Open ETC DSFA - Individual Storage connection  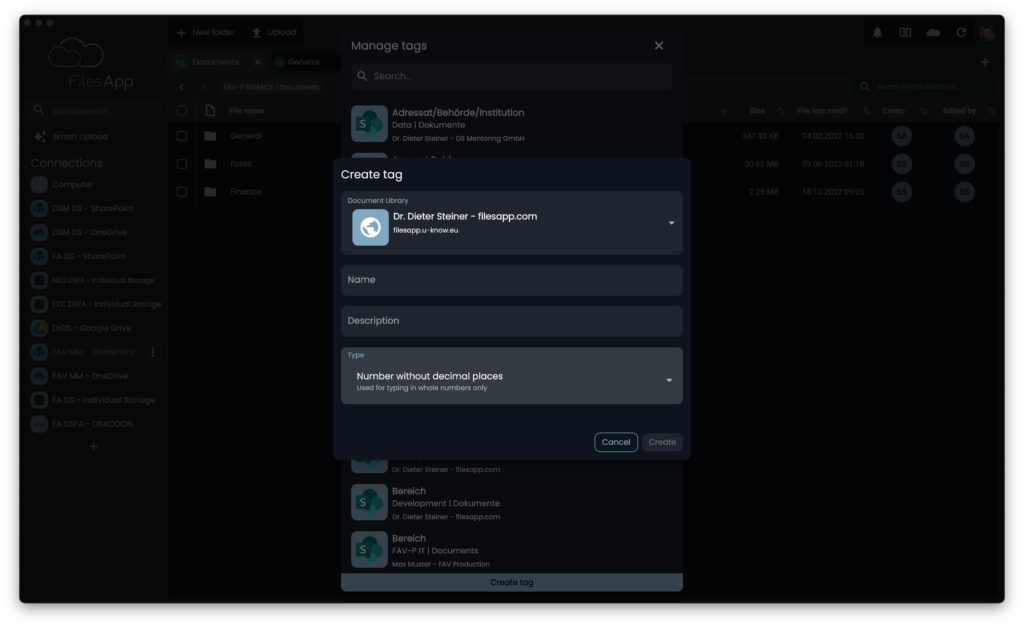[x=95, y=304]
